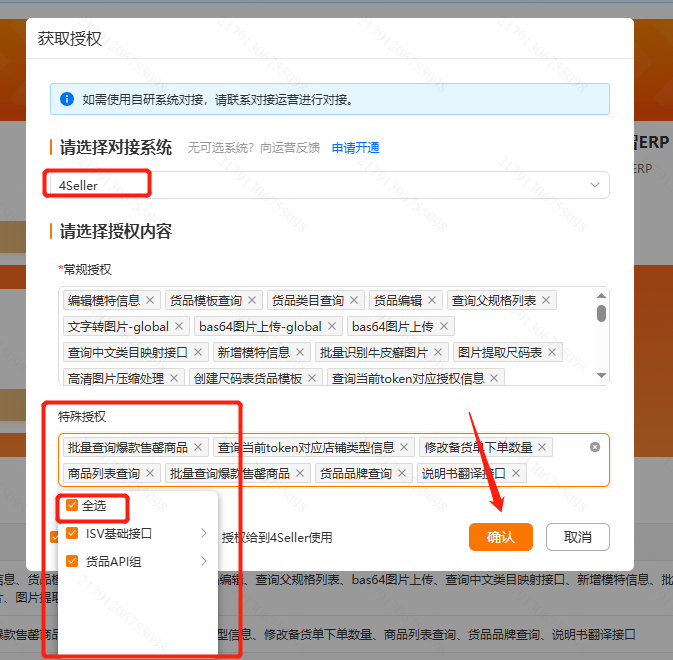Remove the 货品品牌查询 tag
The height and width of the screenshot is (660, 673).
(x=402, y=473)
